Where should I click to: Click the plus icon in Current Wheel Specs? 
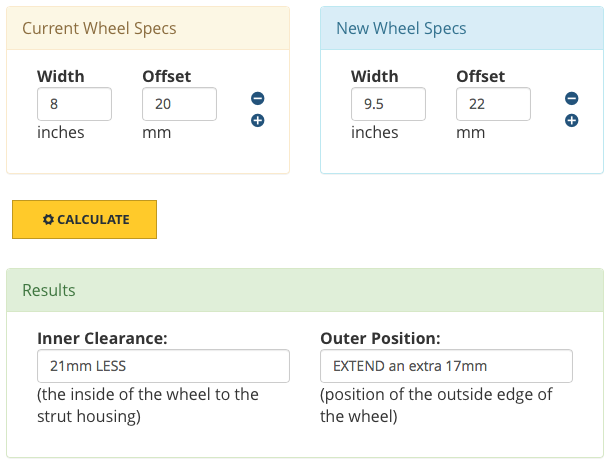257,121
